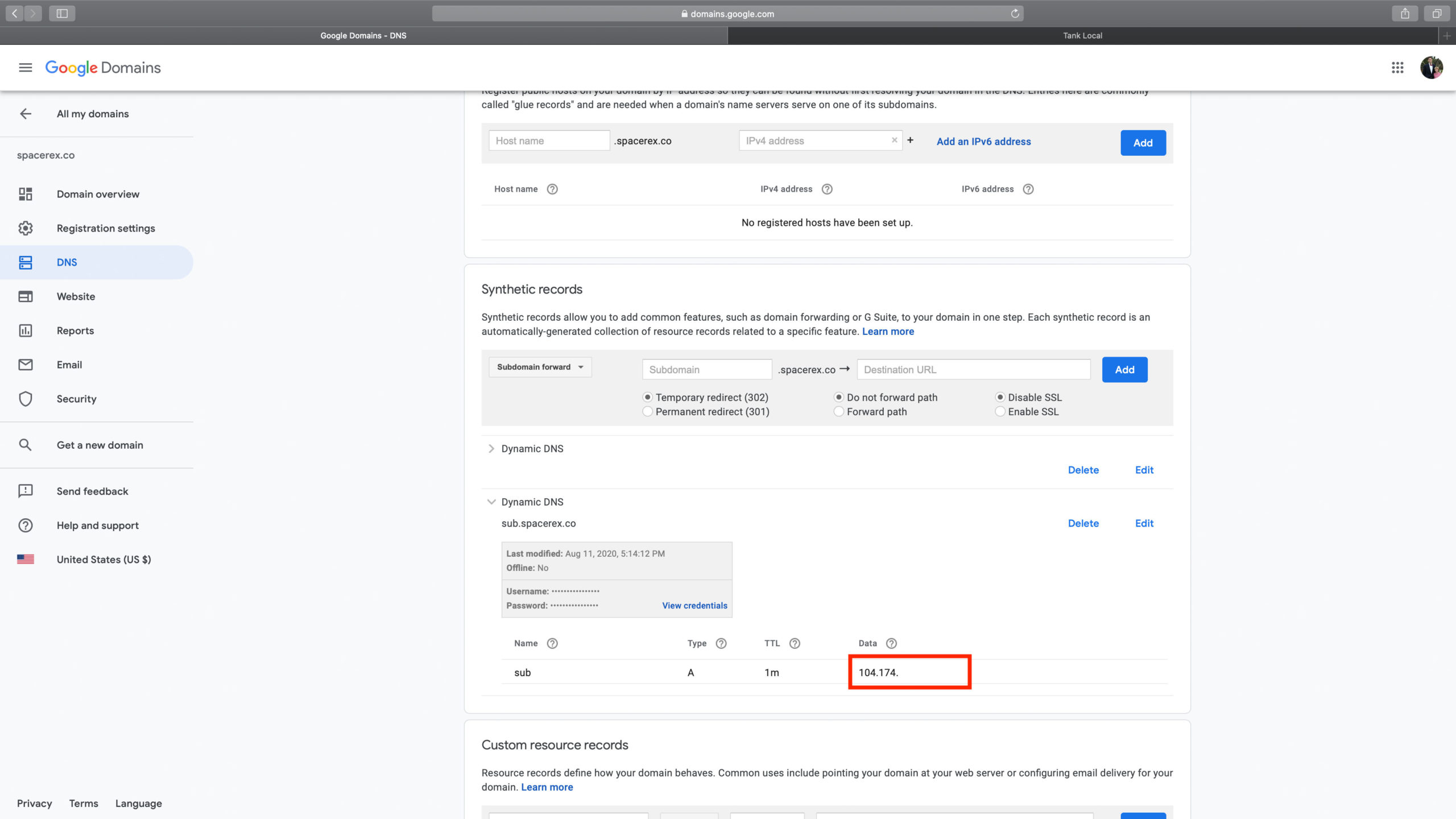Open Synthetic records Learn more link

point(888,332)
